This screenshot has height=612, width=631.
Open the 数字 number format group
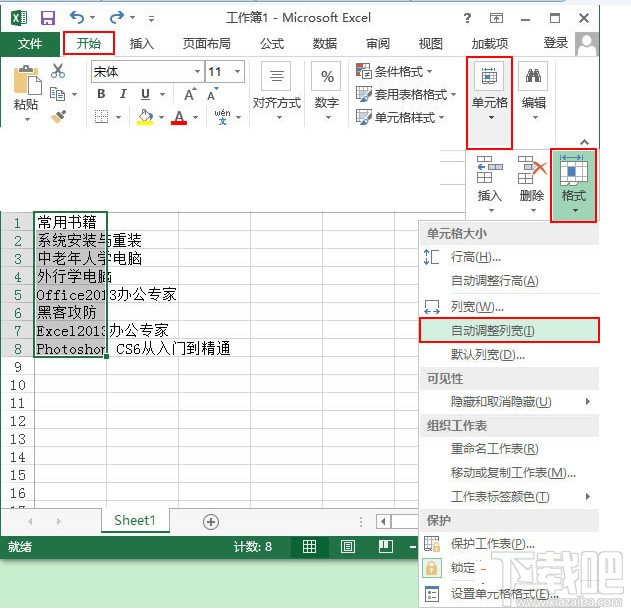click(327, 93)
